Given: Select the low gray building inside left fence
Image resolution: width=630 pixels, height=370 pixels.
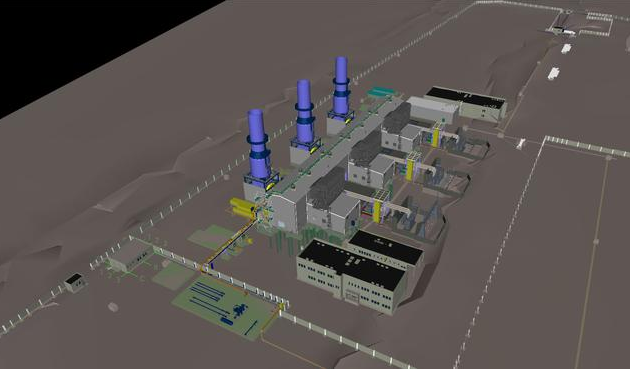Looking at the screenshot, I should click(x=129, y=255).
